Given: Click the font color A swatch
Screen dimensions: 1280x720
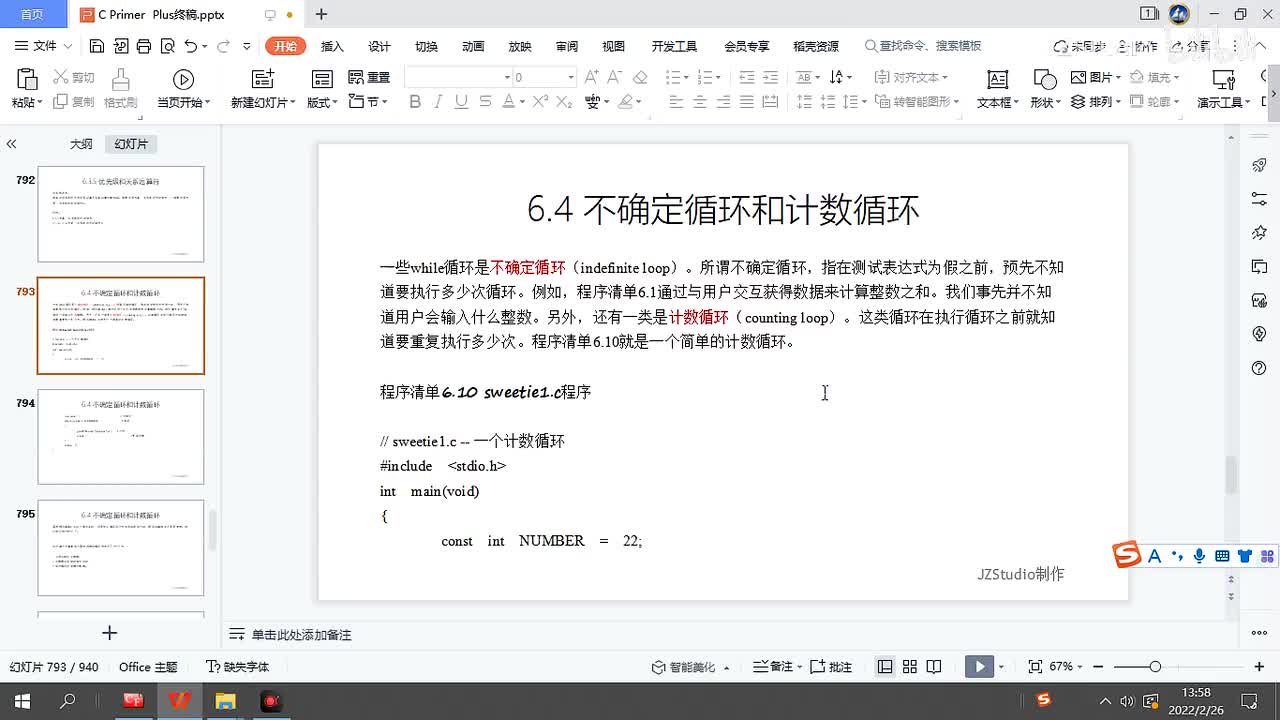Looking at the screenshot, I should pos(508,102).
